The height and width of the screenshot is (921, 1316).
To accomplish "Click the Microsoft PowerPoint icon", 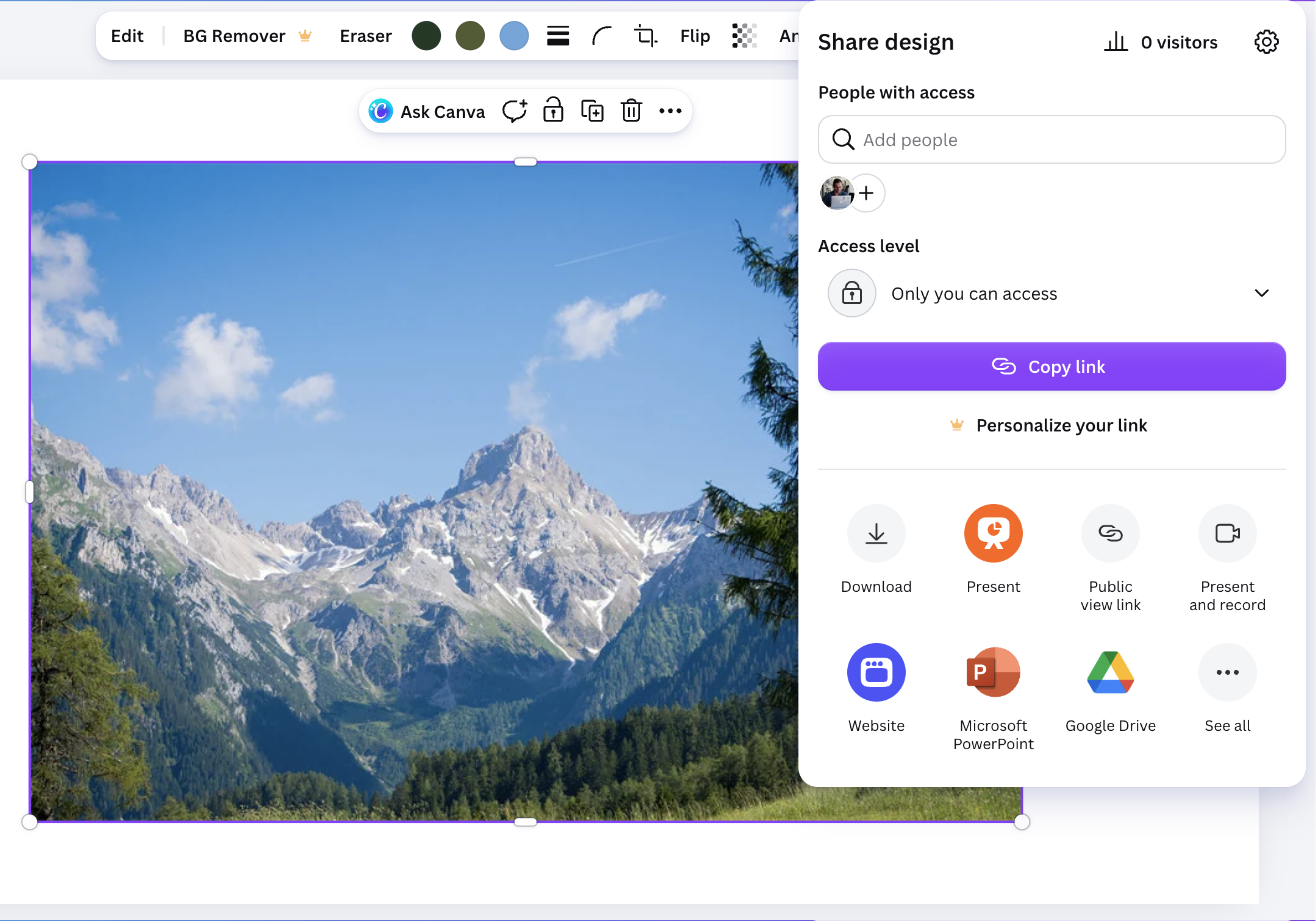I will 993,672.
